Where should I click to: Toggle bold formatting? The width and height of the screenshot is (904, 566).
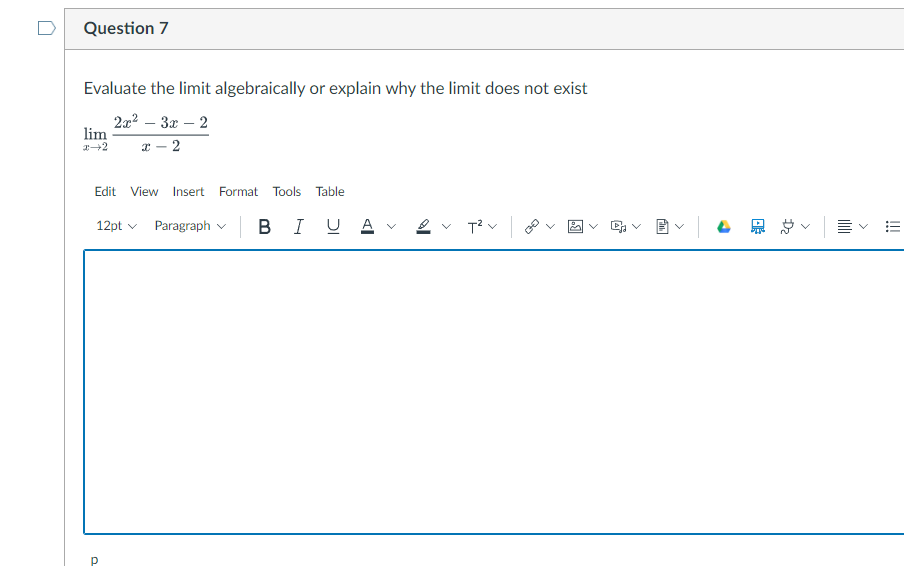264,227
